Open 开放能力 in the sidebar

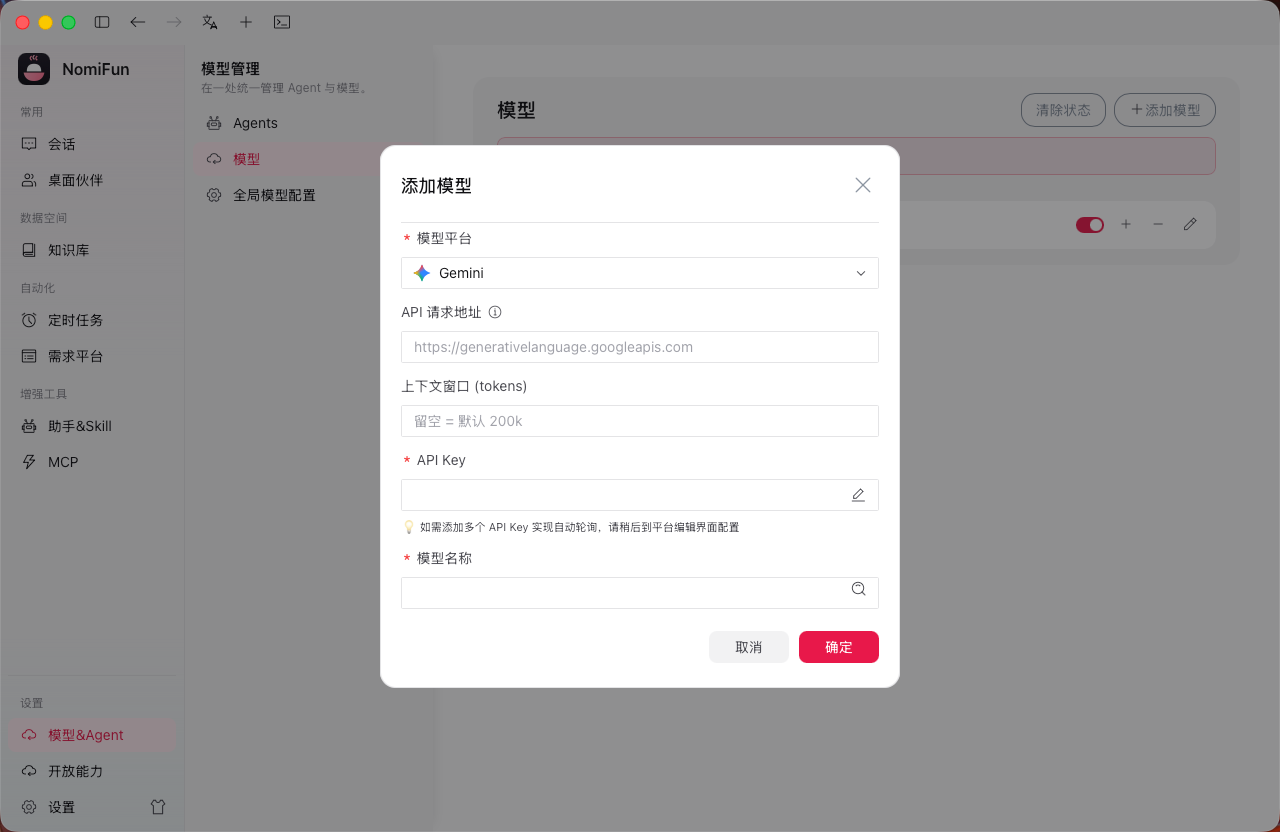coord(92,771)
